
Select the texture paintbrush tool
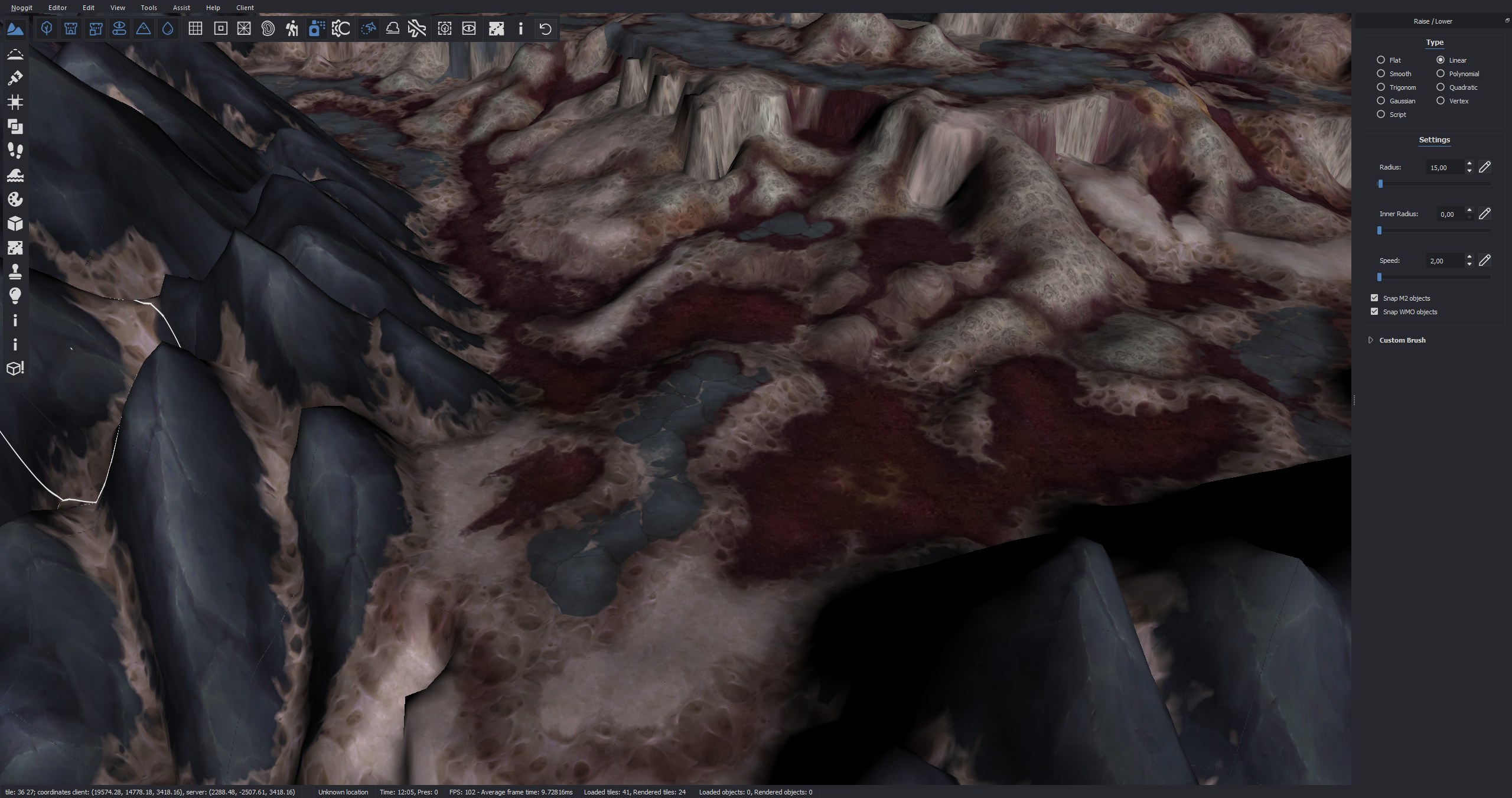(x=15, y=78)
